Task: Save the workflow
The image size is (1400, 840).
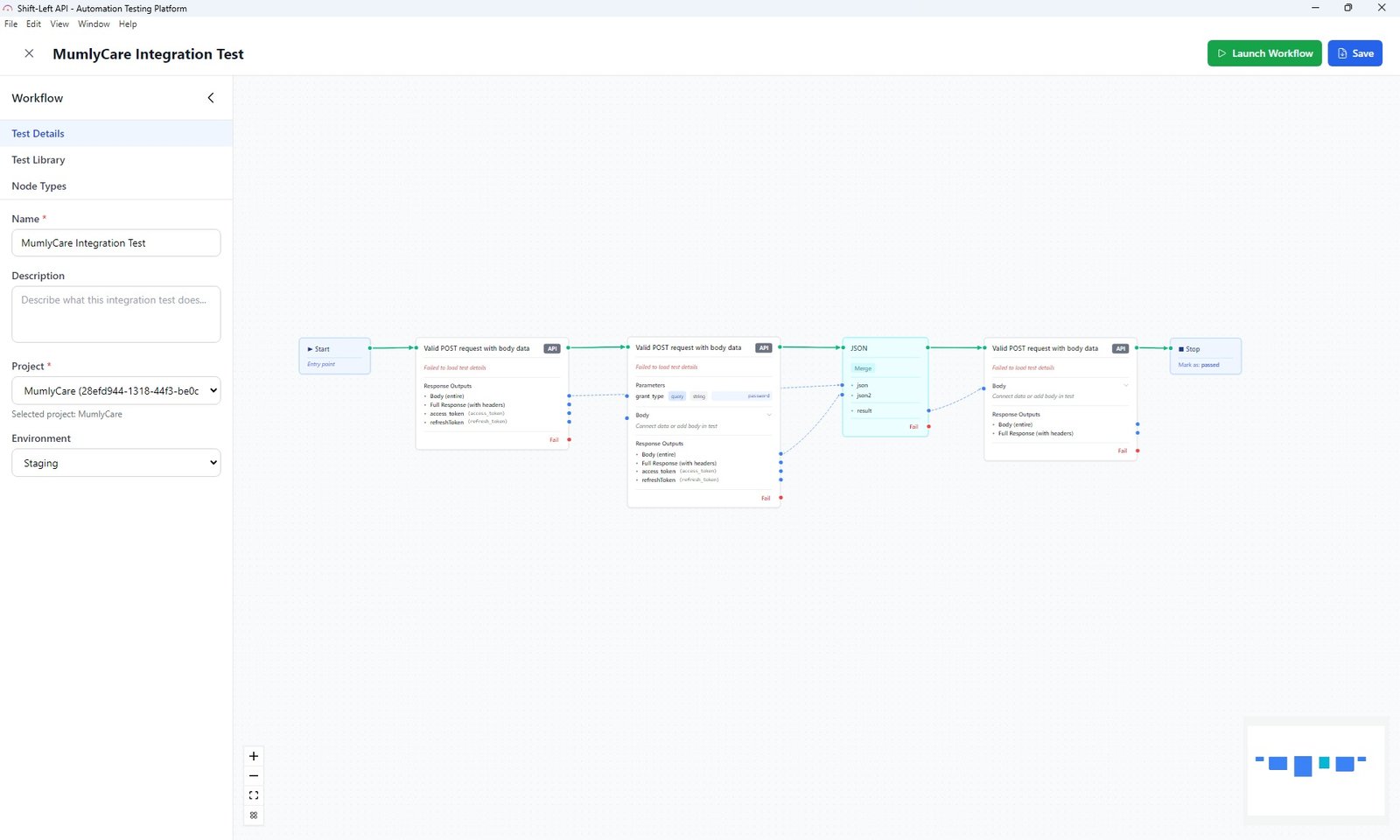Action: (1354, 53)
